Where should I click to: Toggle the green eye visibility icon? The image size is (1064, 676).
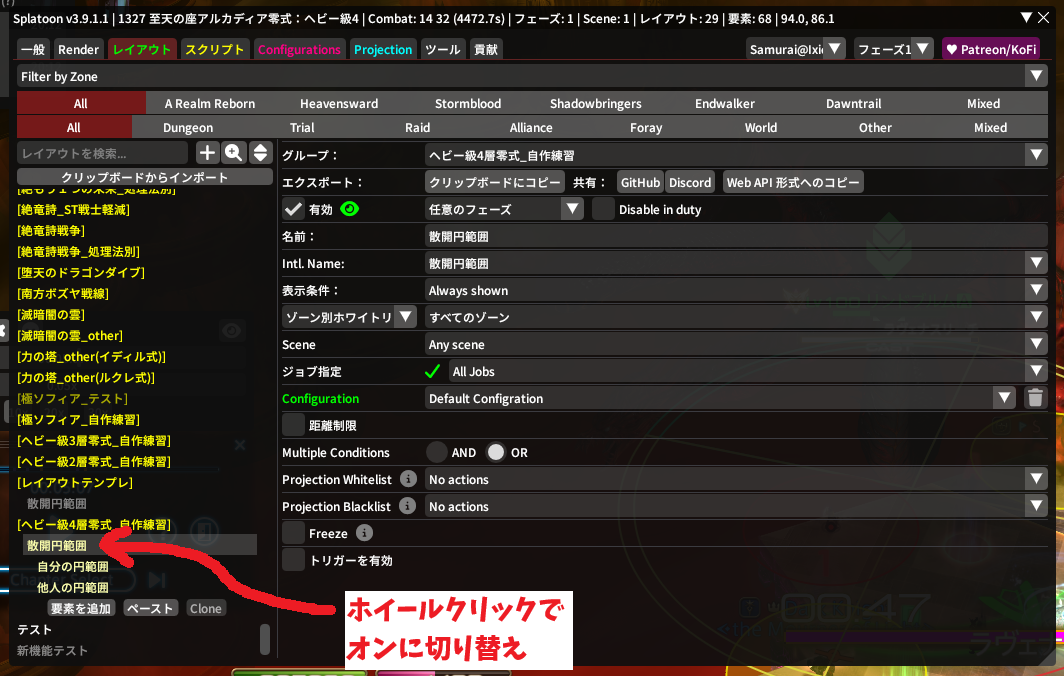pyautogui.click(x=350, y=209)
